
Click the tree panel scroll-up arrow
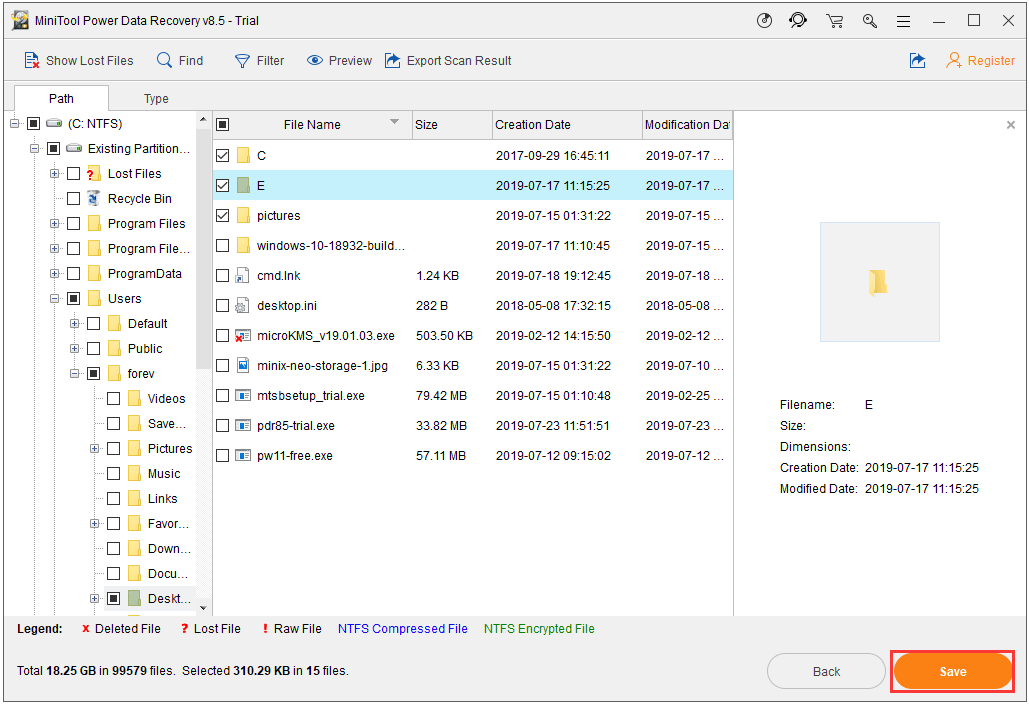[203, 119]
